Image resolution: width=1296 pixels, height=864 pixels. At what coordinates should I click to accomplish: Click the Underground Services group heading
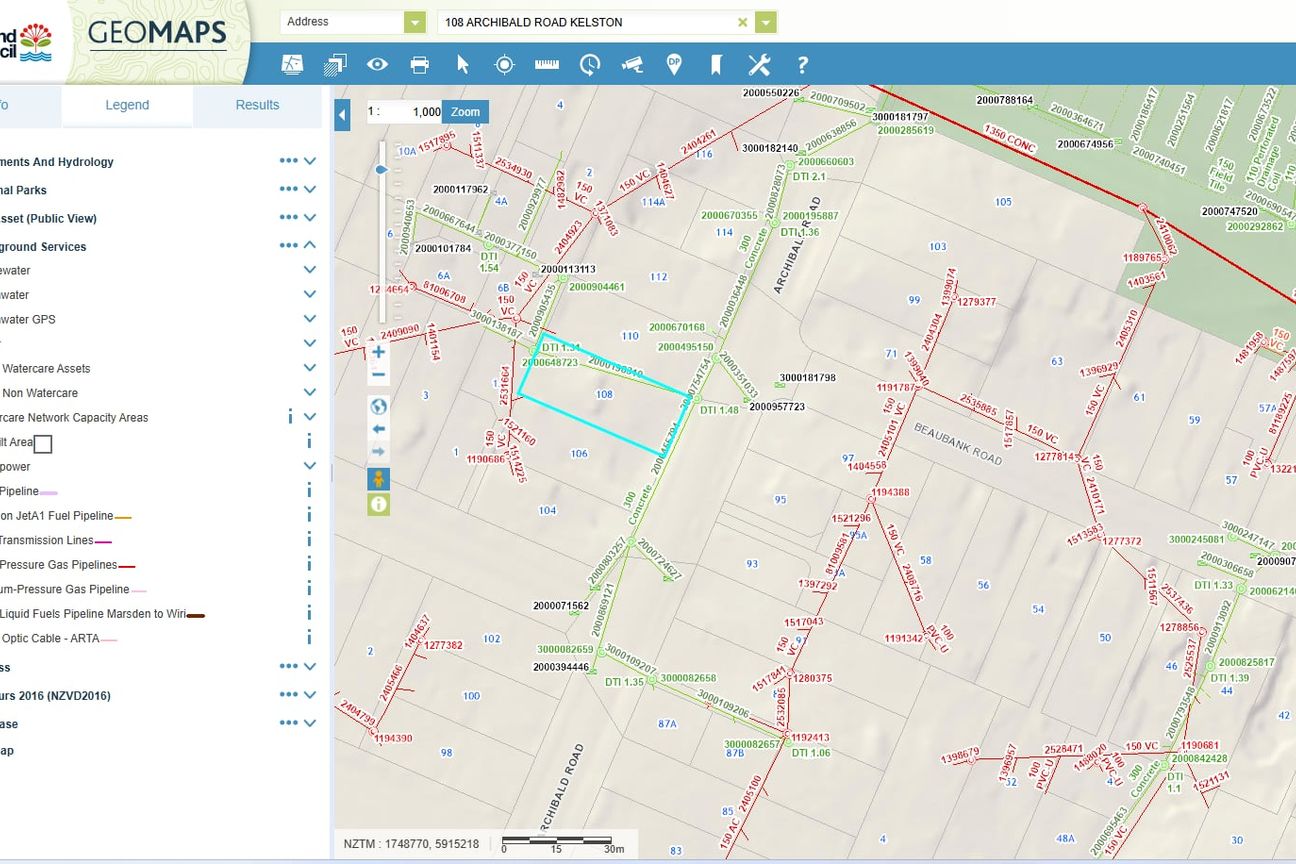[43, 247]
